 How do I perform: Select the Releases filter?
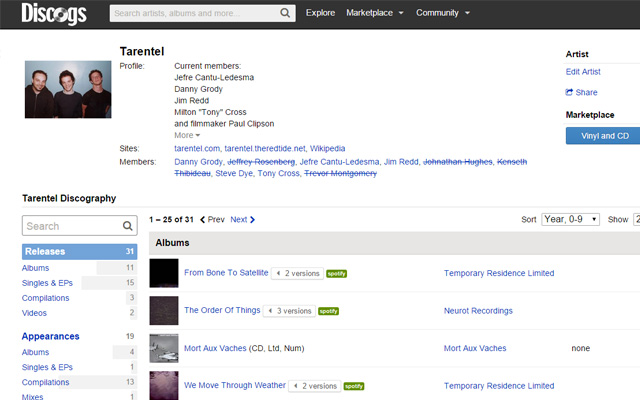tap(80, 251)
